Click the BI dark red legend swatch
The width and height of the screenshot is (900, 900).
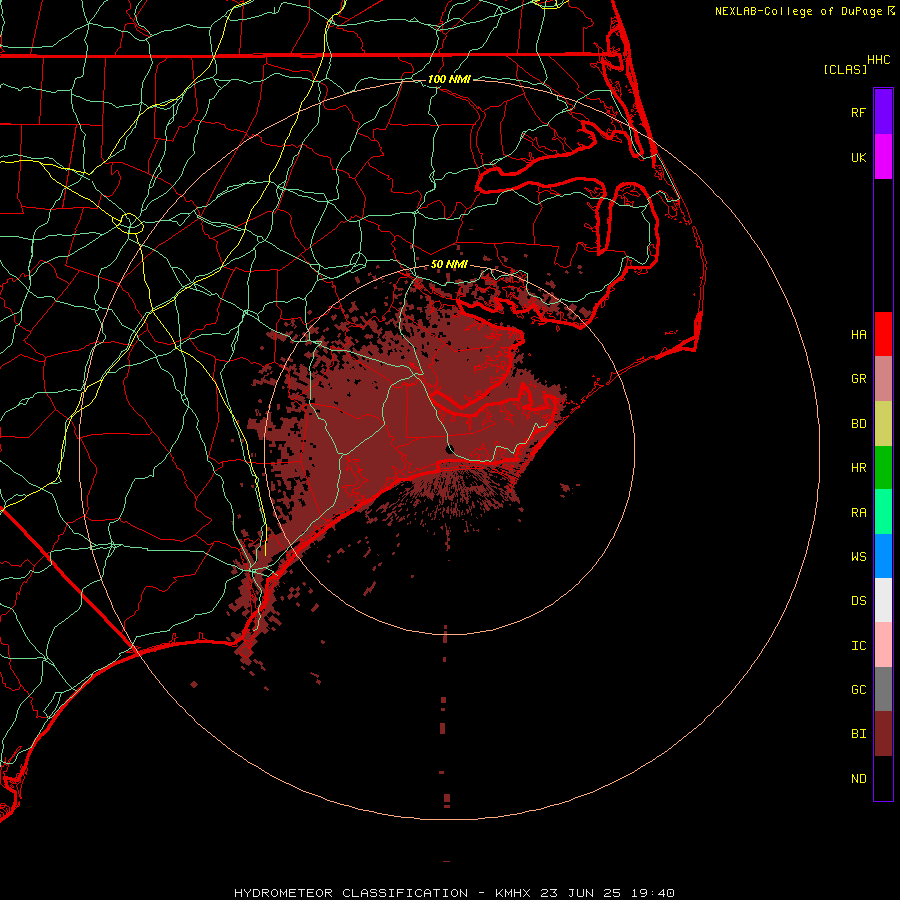[883, 734]
